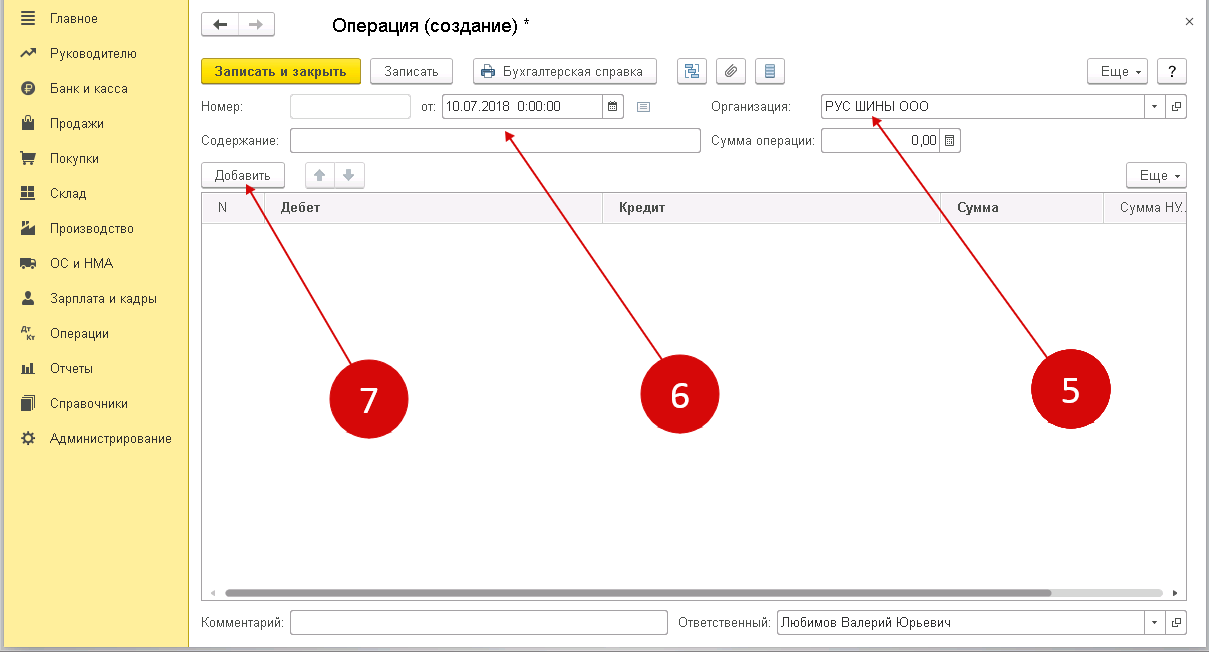Open the calculator for Сумма операции

tap(950, 140)
